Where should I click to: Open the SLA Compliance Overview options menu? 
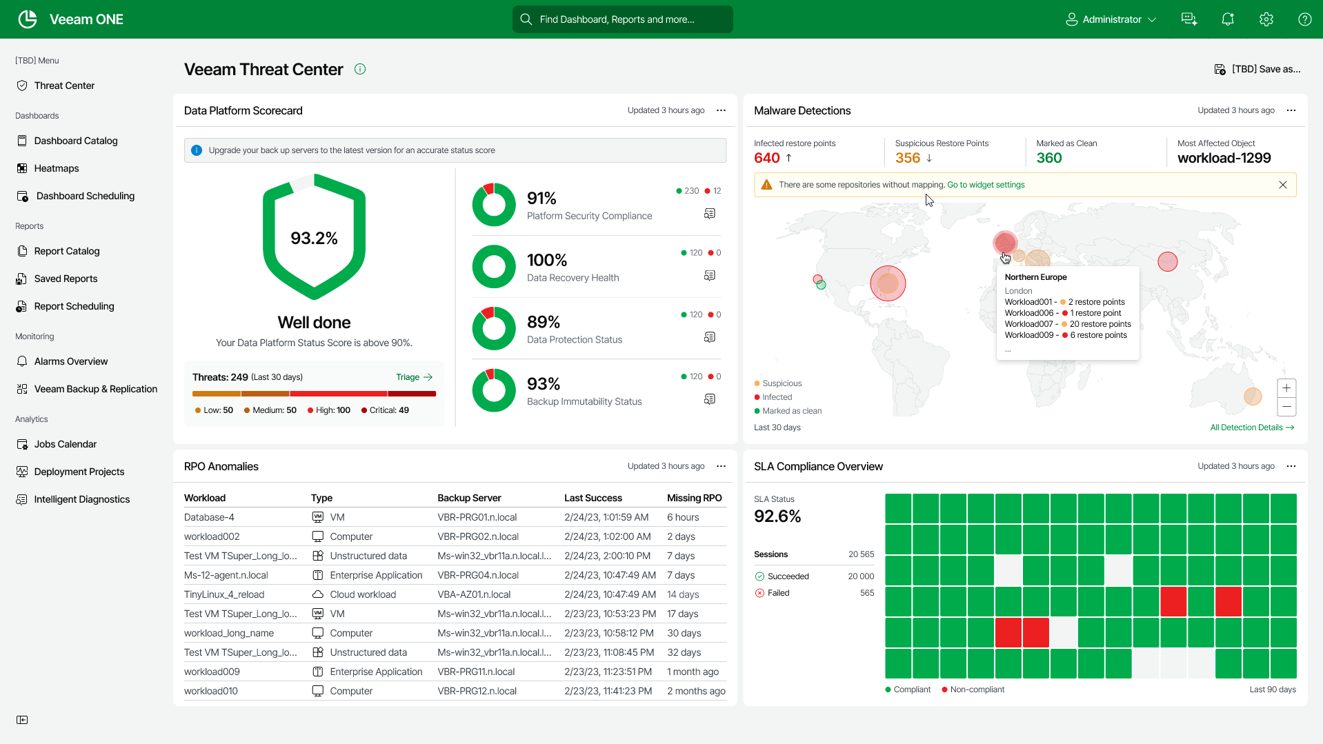[1291, 466]
